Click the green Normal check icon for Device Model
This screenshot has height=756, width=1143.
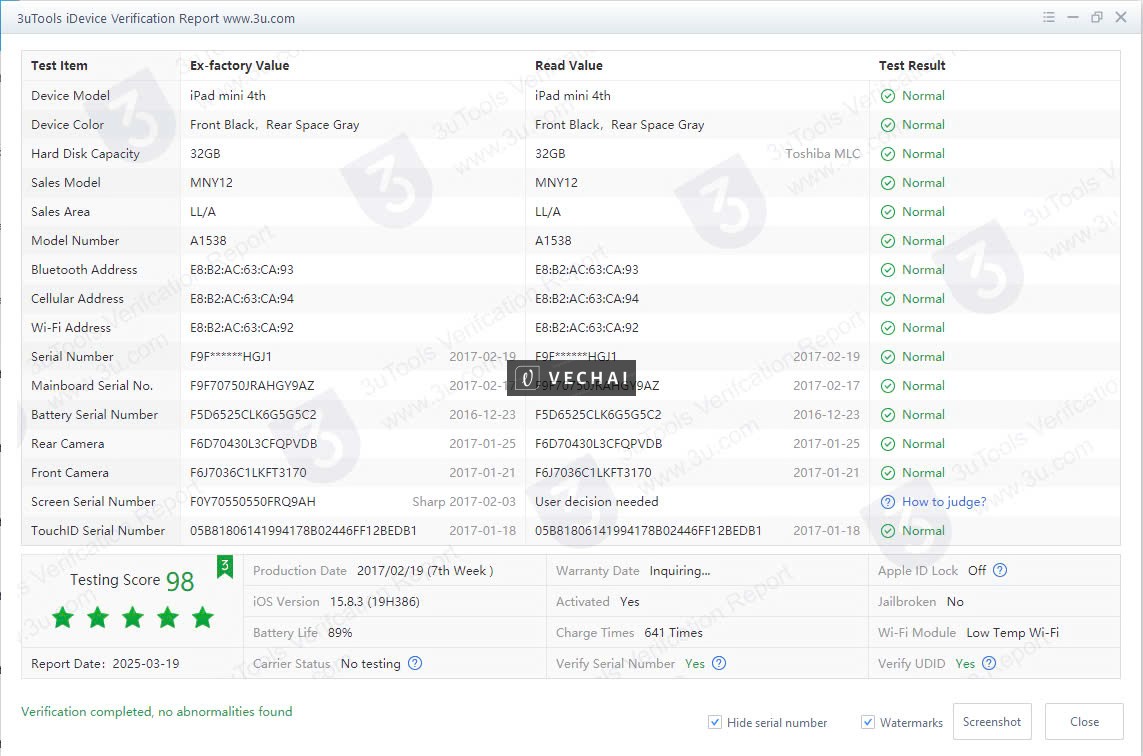coord(886,95)
